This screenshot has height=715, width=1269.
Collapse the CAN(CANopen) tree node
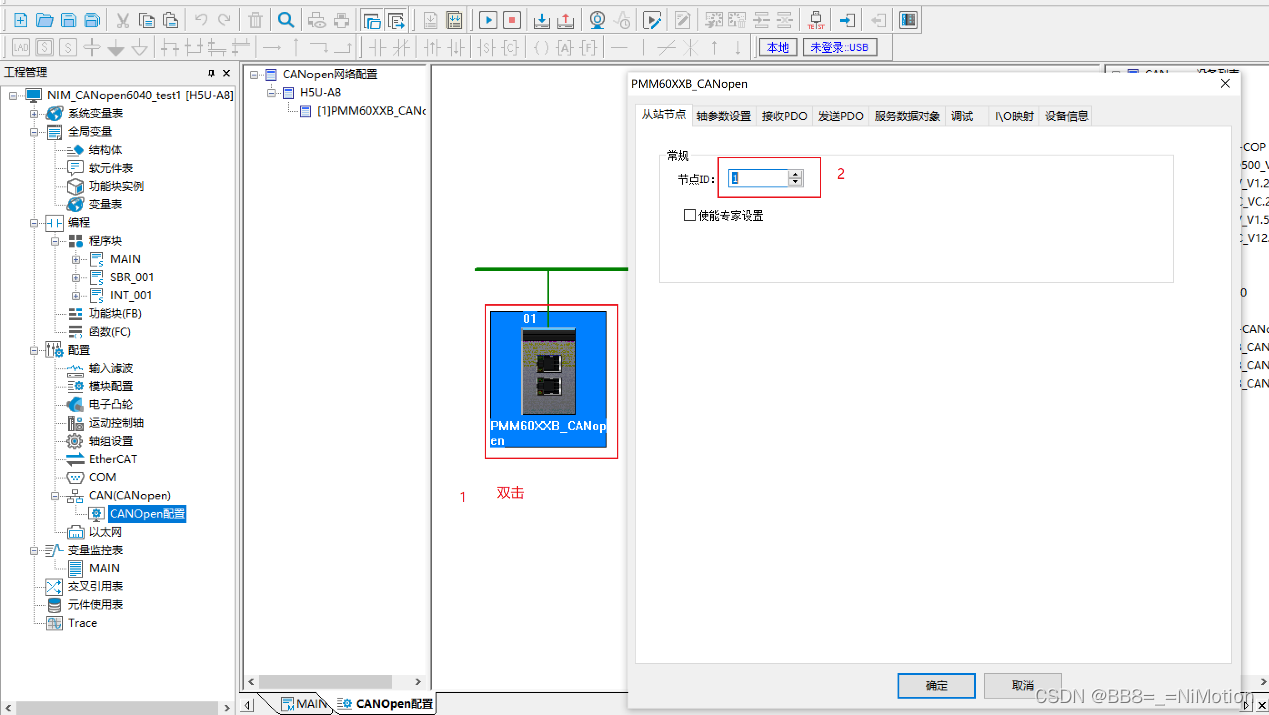[55, 495]
